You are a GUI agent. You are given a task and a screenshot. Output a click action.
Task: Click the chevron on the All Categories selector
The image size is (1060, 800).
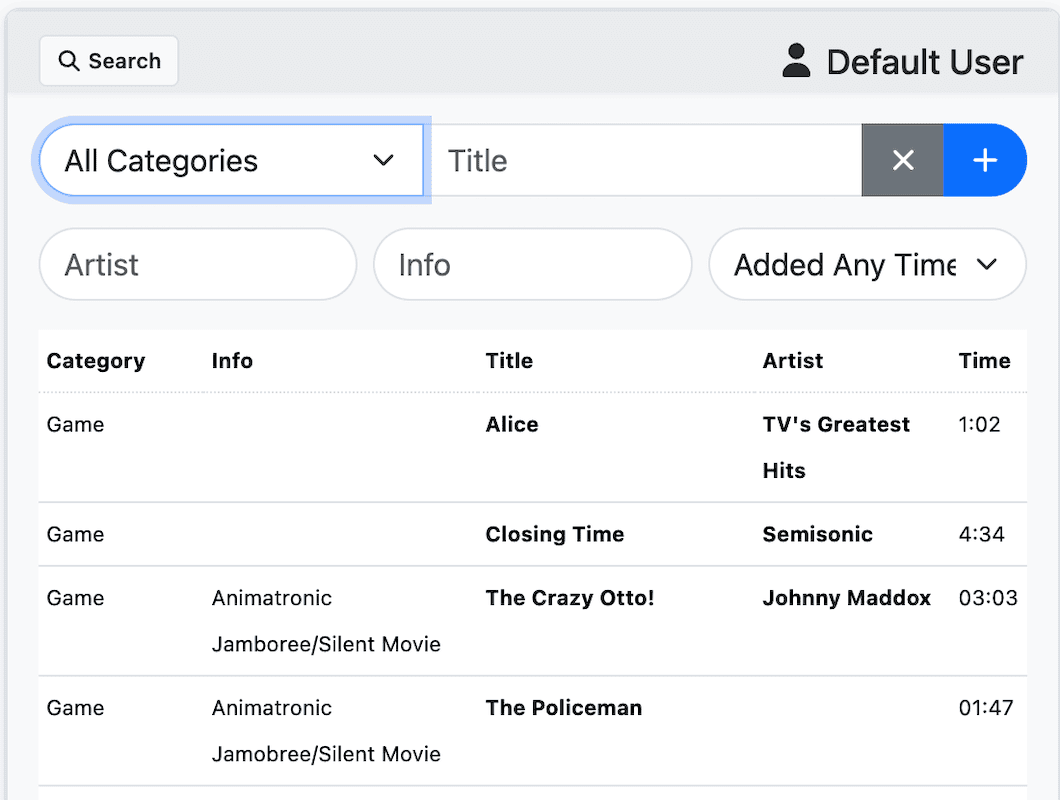(383, 160)
